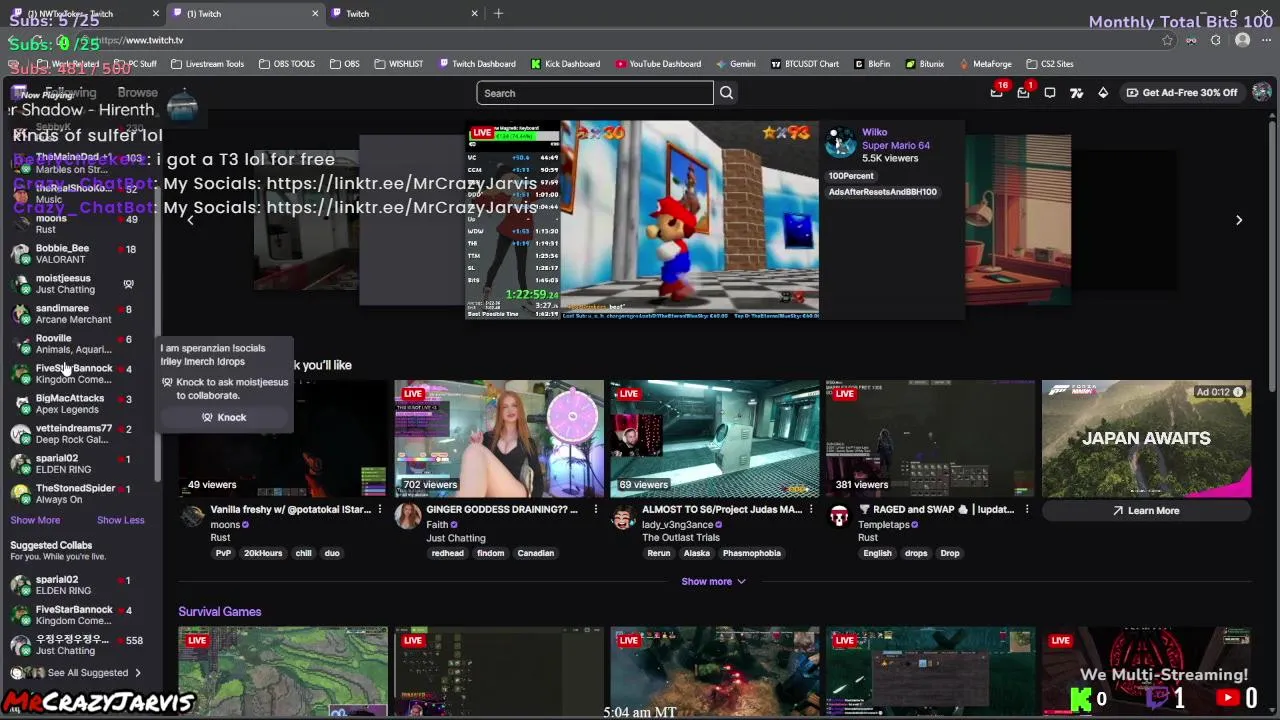Open the 381 viewers Templetaps Rust thumbnail
Viewport: 1280px width, 720px height.
click(x=931, y=438)
